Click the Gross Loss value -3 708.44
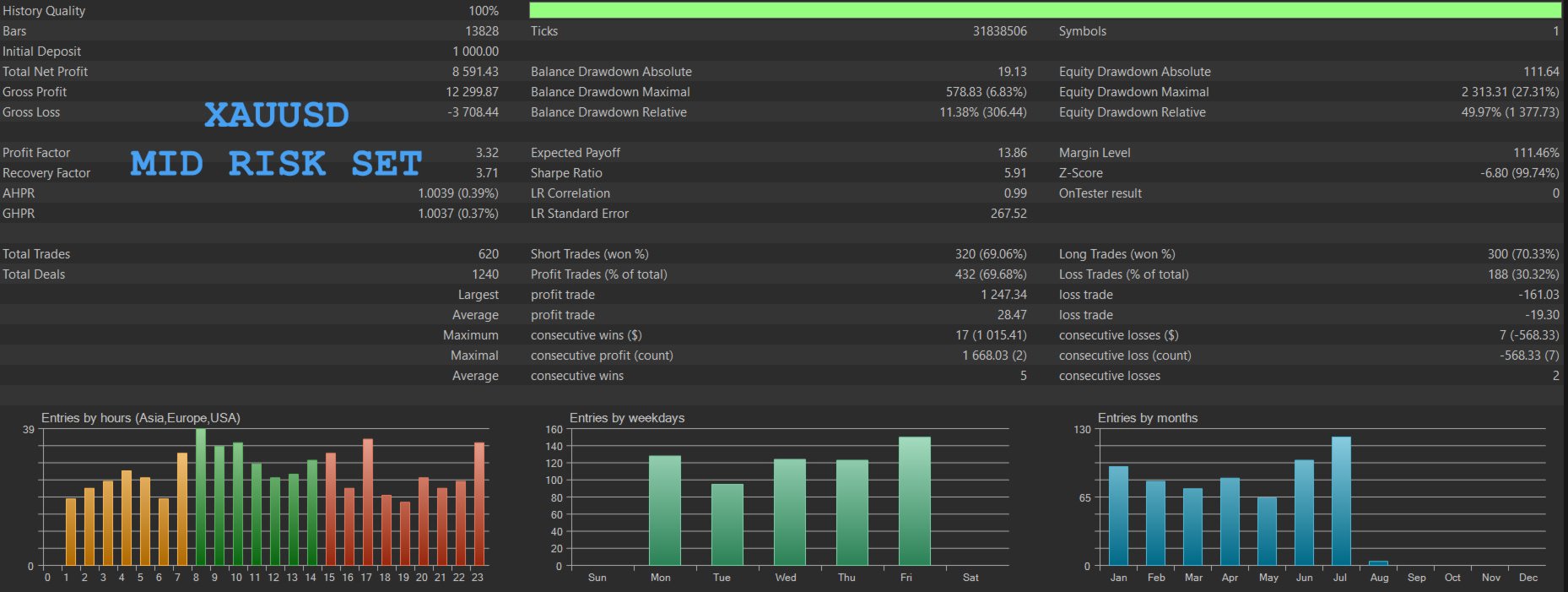 point(473,112)
